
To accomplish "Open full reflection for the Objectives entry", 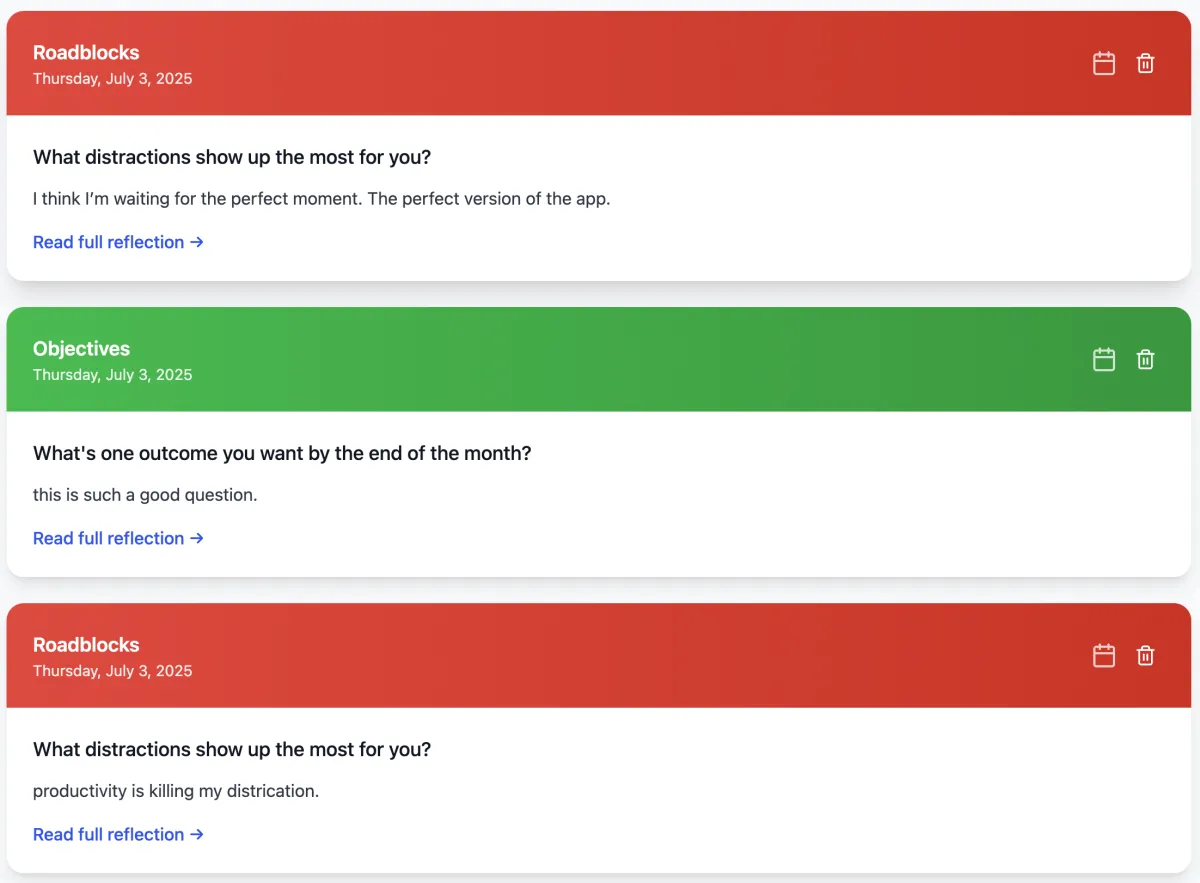I will (118, 538).
